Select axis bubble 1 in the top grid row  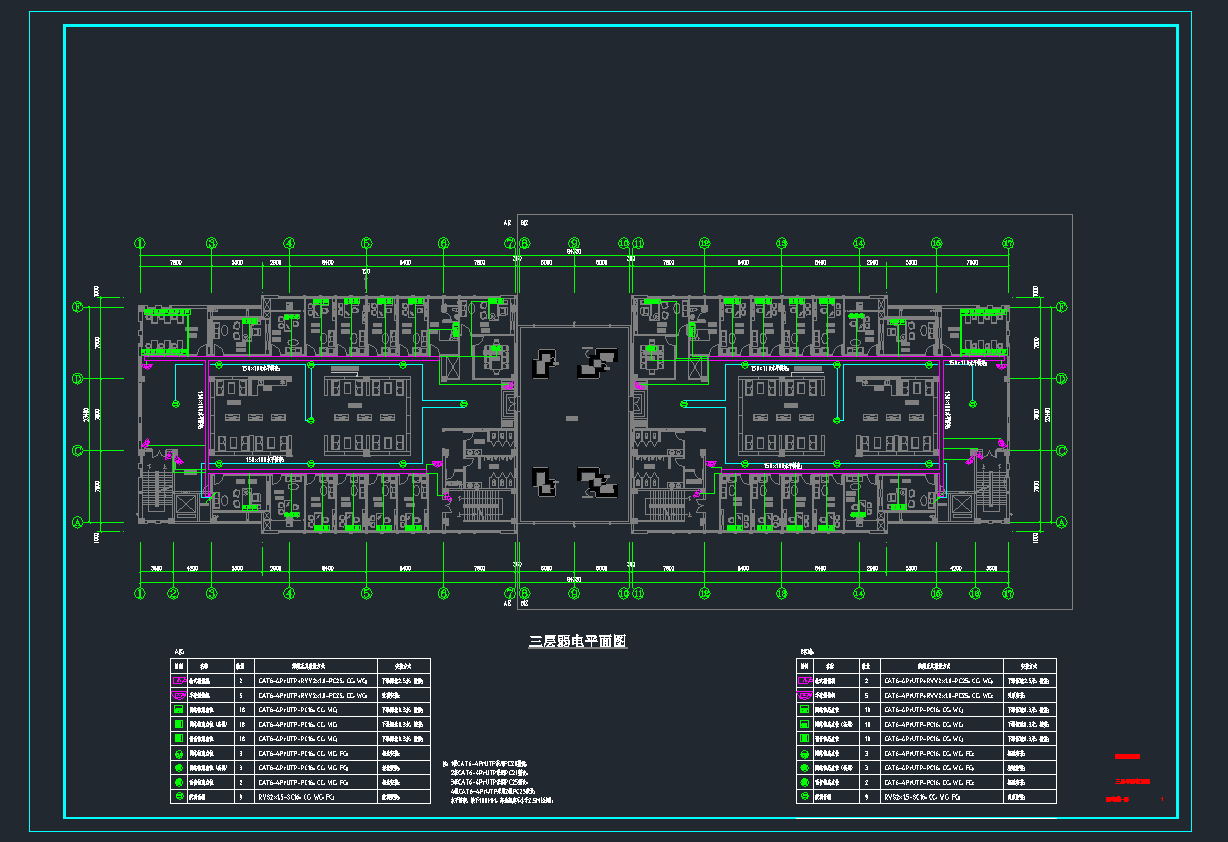(140, 243)
